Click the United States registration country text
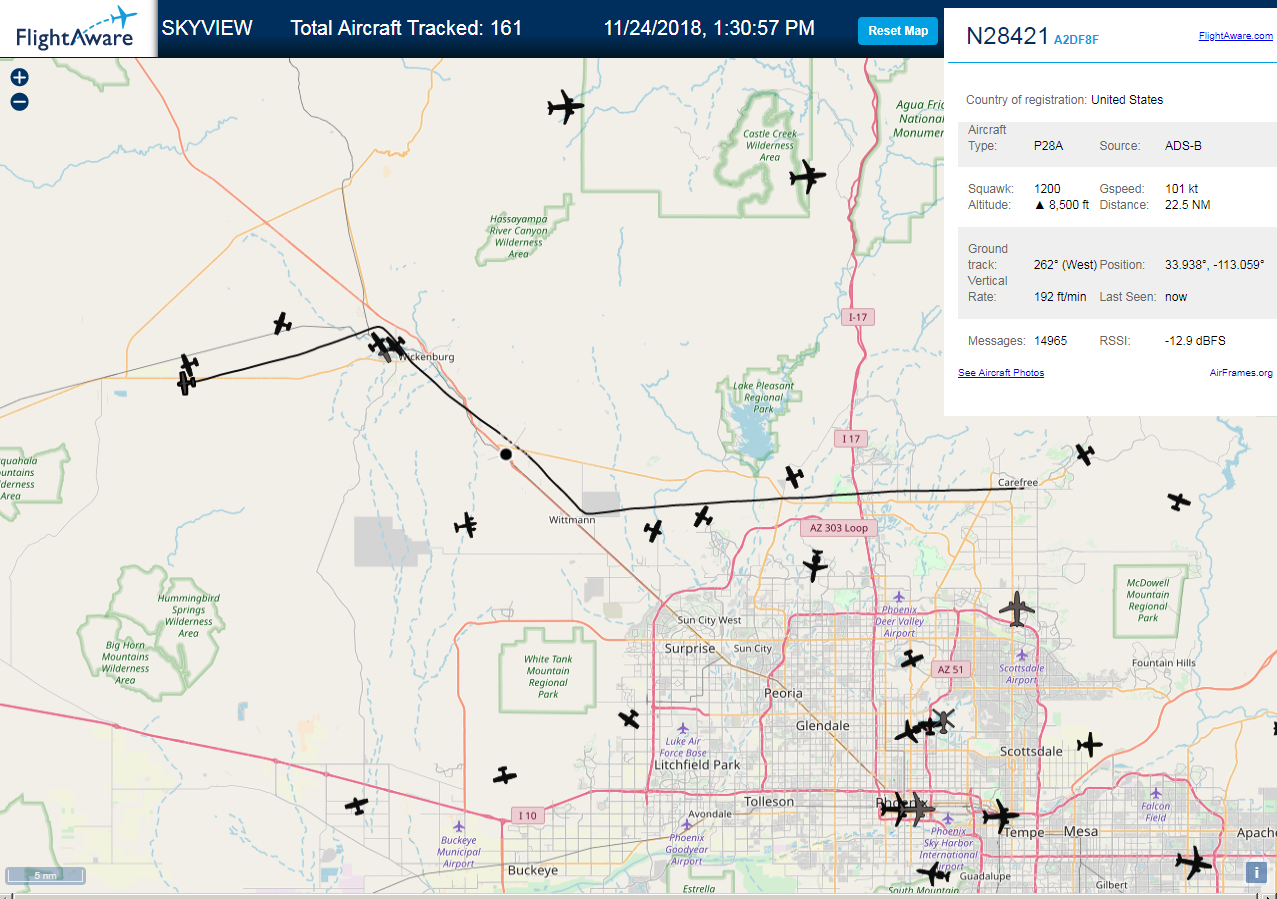Viewport: 1277px width, 899px height. 1127,100
